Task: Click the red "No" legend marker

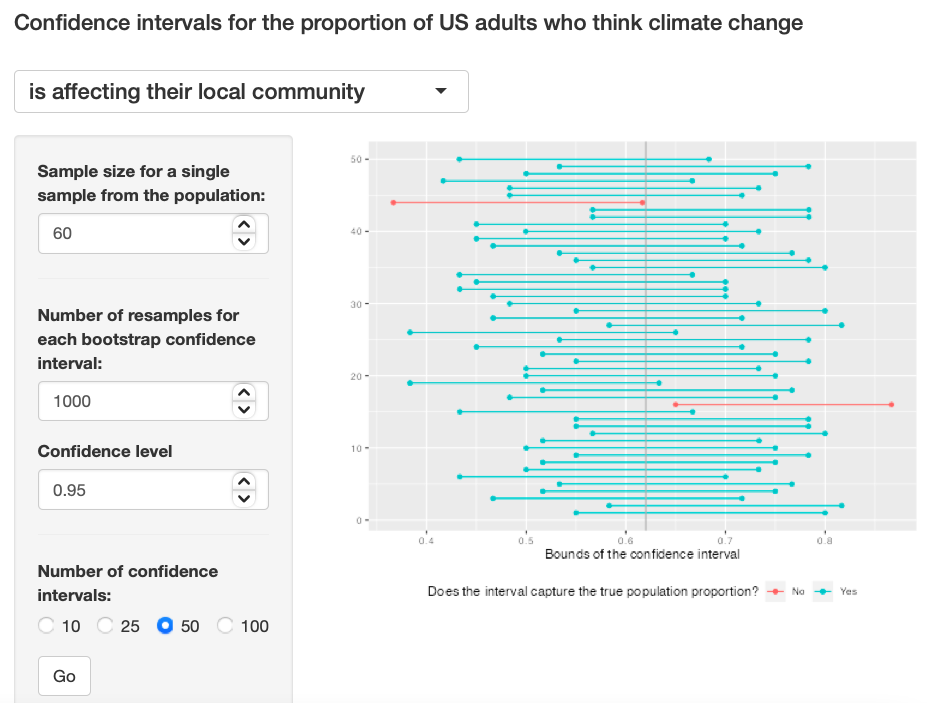Action: tap(775, 591)
